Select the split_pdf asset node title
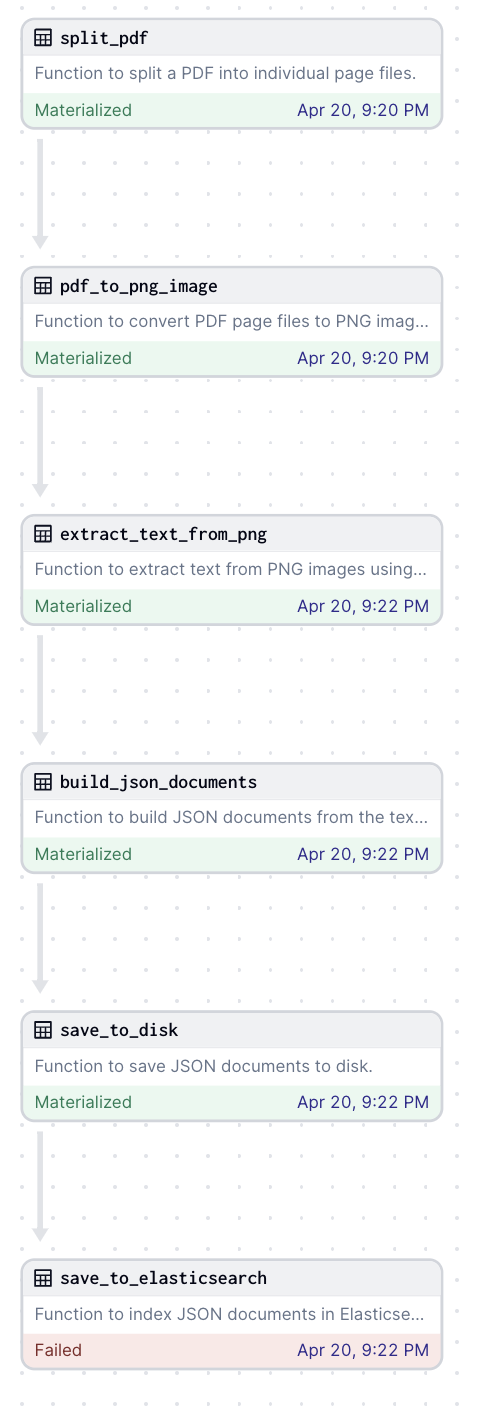The width and height of the screenshot is (484, 1406). [105, 38]
